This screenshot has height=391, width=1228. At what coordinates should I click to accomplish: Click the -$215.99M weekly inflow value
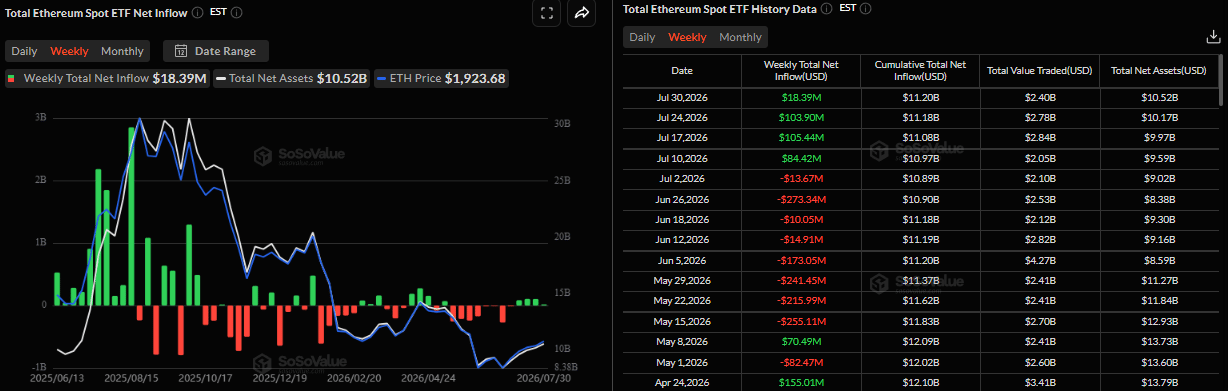800,301
